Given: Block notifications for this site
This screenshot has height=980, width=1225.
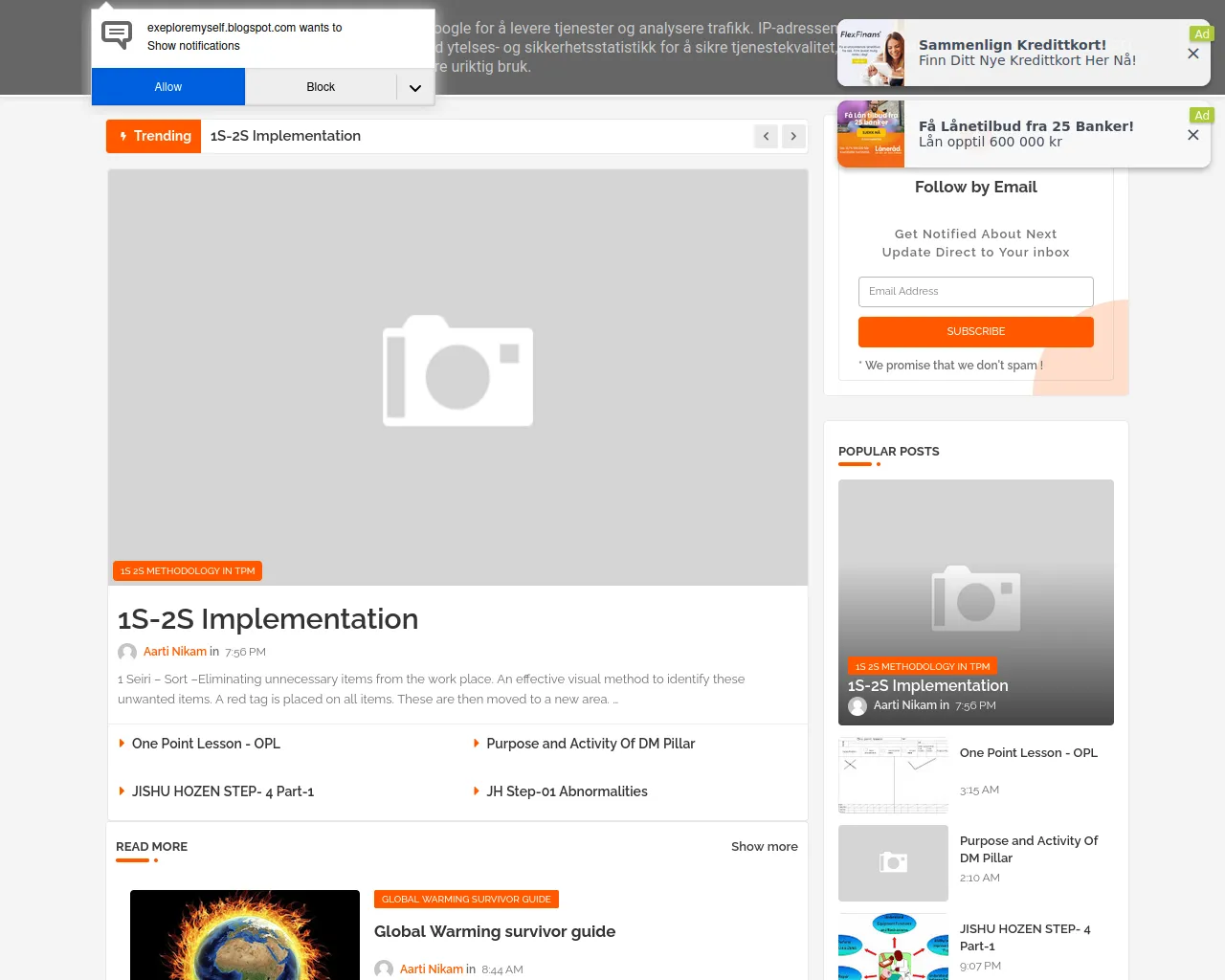Looking at the screenshot, I should tap(321, 87).
